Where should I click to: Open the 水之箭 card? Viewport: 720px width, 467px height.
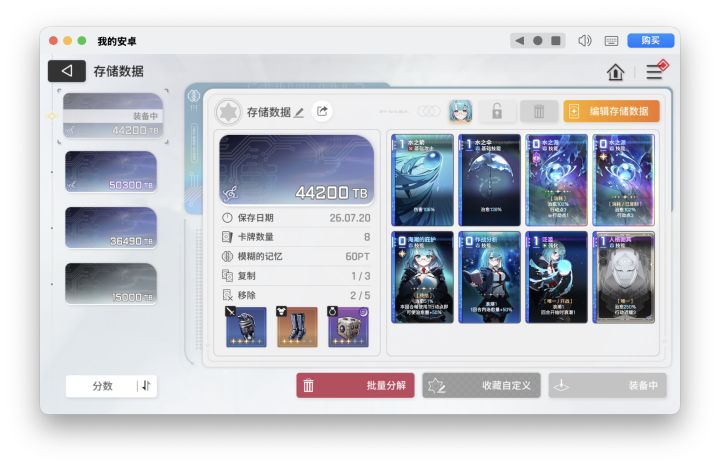422,180
